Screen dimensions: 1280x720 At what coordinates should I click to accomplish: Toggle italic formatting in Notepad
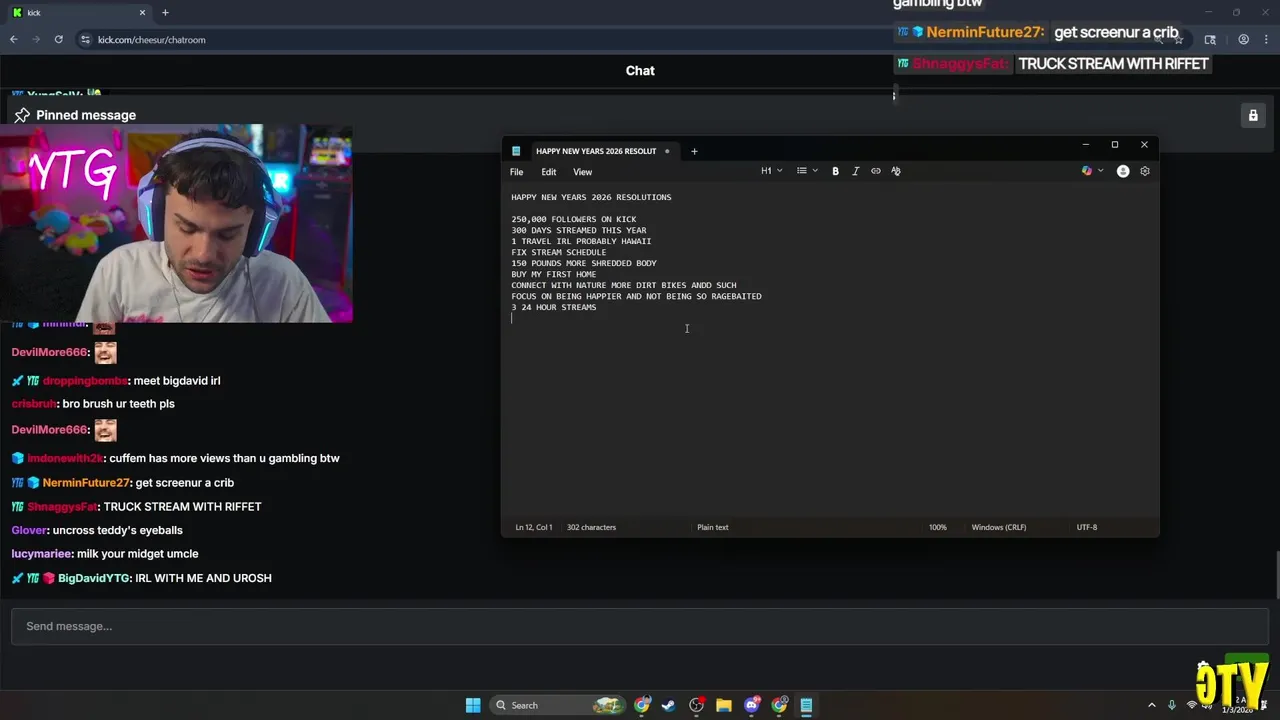(855, 171)
